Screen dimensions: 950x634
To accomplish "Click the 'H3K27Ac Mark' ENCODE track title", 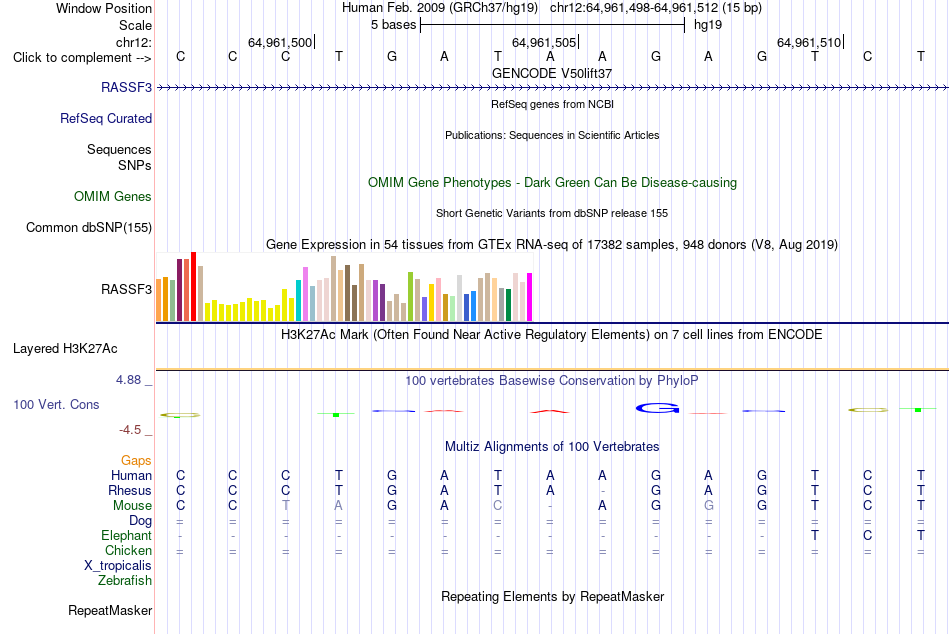I will coord(552,335).
